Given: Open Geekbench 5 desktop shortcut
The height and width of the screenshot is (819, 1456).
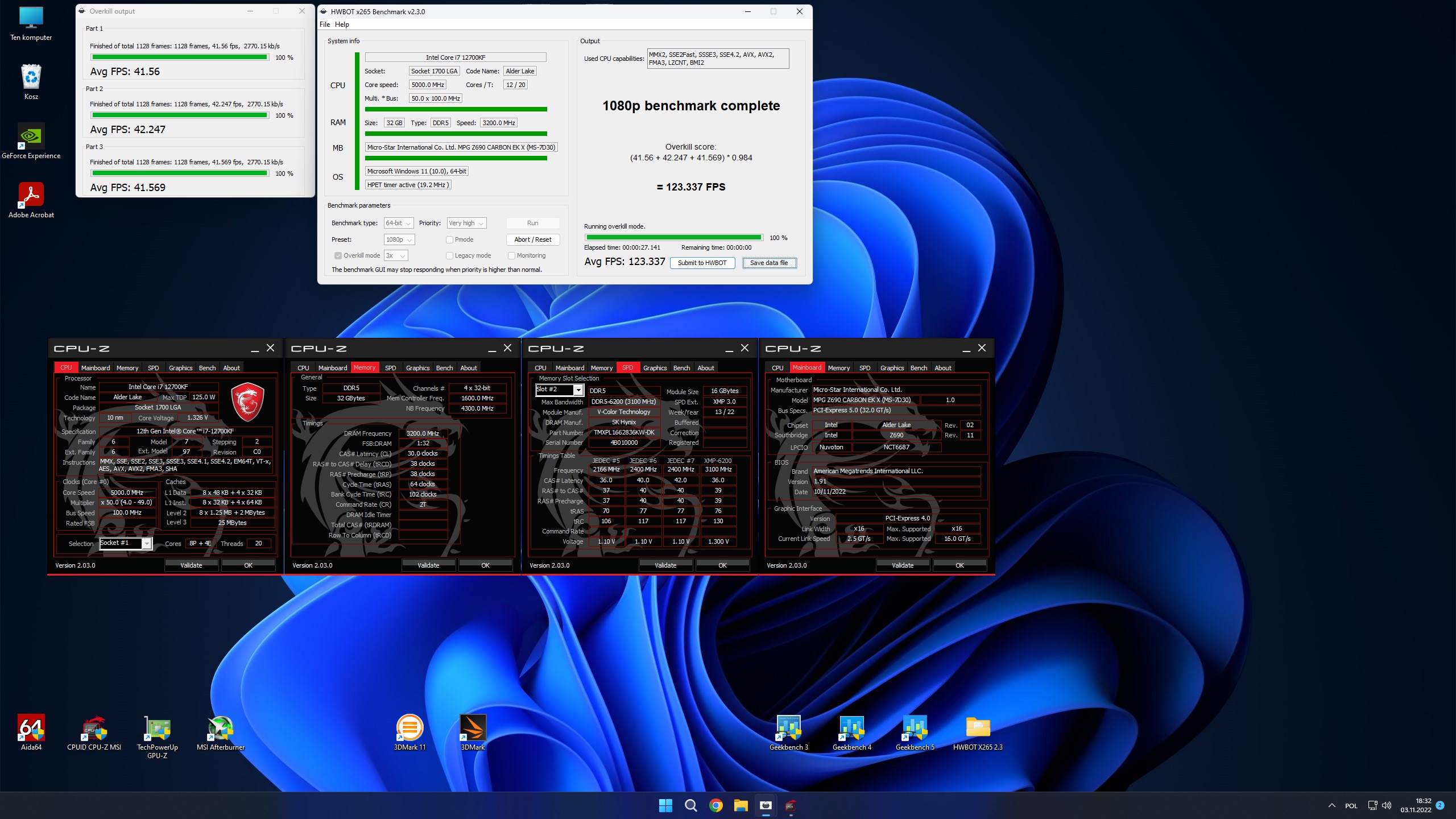Looking at the screenshot, I should pyautogui.click(x=915, y=733).
